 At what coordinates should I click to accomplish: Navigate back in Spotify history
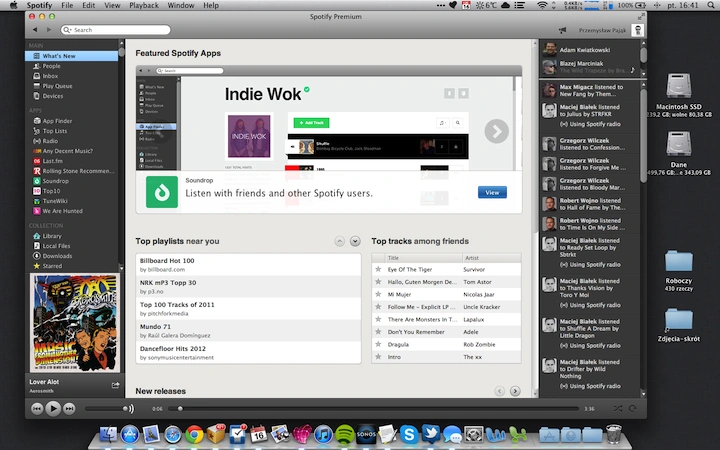(35, 30)
